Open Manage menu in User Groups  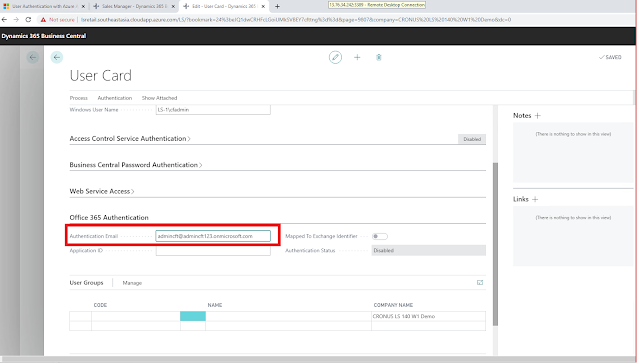point(132,283)
